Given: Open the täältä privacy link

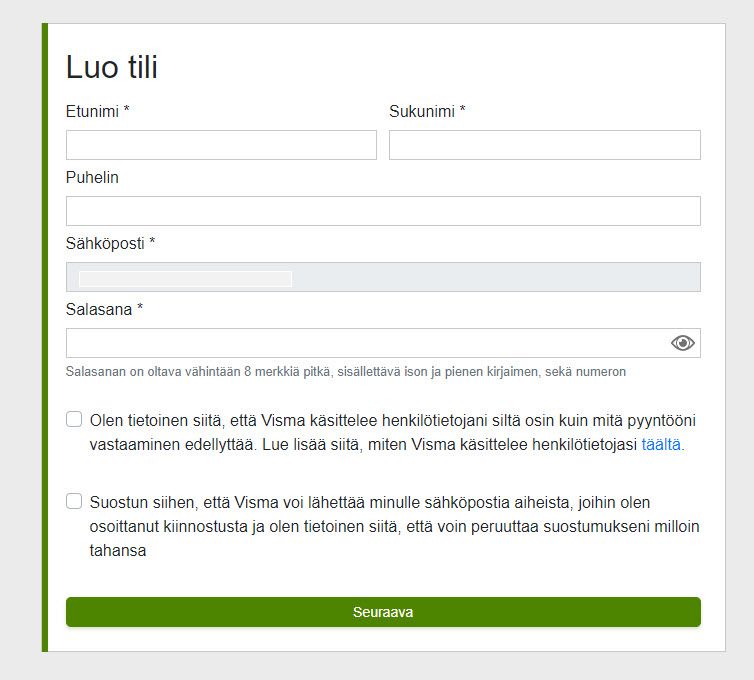Looking at the screenshot, I should (x=662, y=445).
